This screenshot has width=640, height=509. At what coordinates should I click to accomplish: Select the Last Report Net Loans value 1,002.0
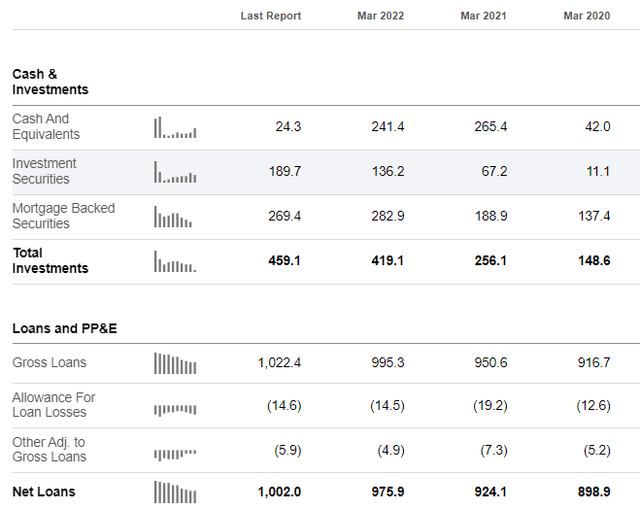pos(279,491)
